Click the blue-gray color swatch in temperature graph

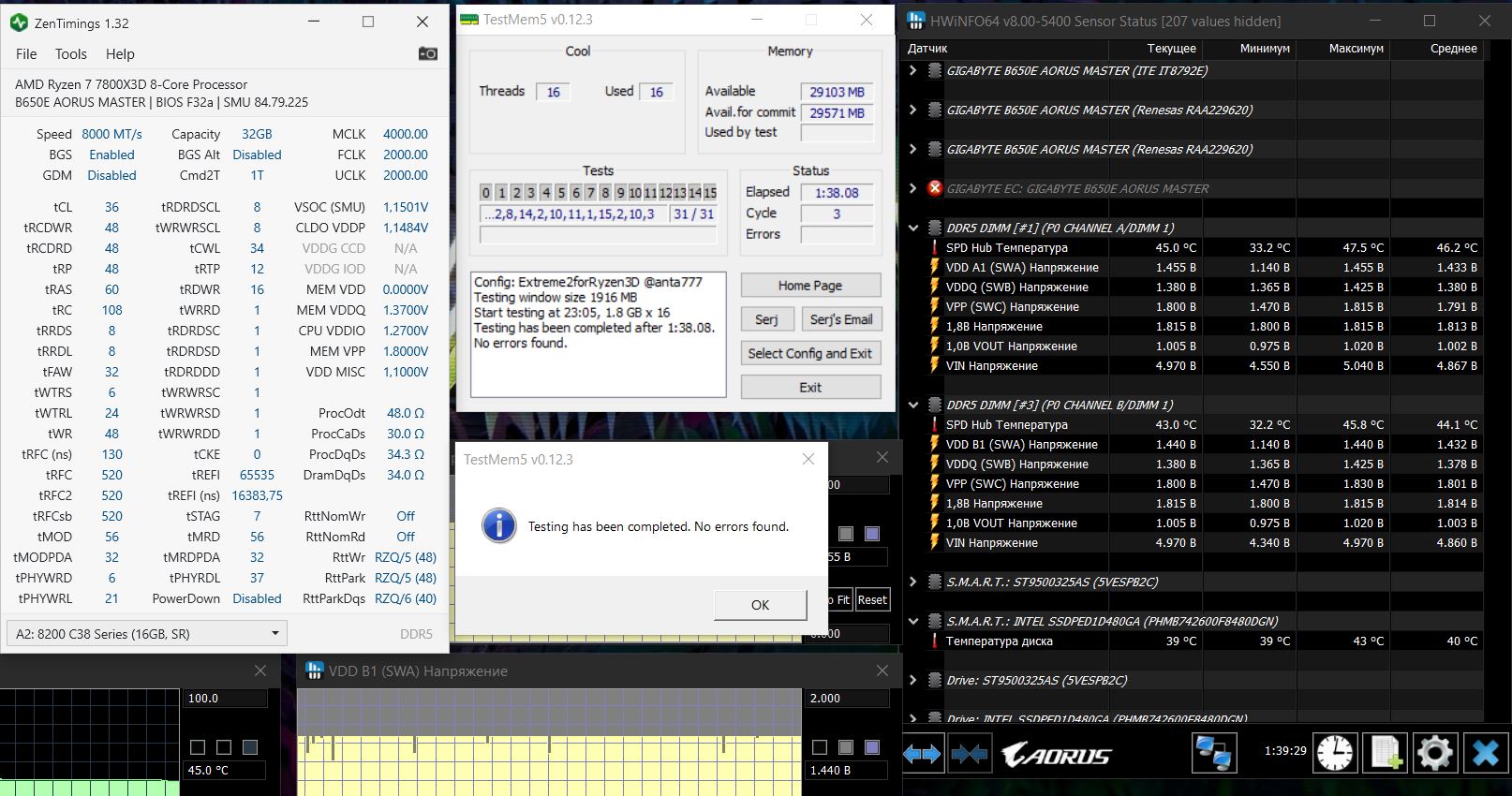(x=250, y=746)
